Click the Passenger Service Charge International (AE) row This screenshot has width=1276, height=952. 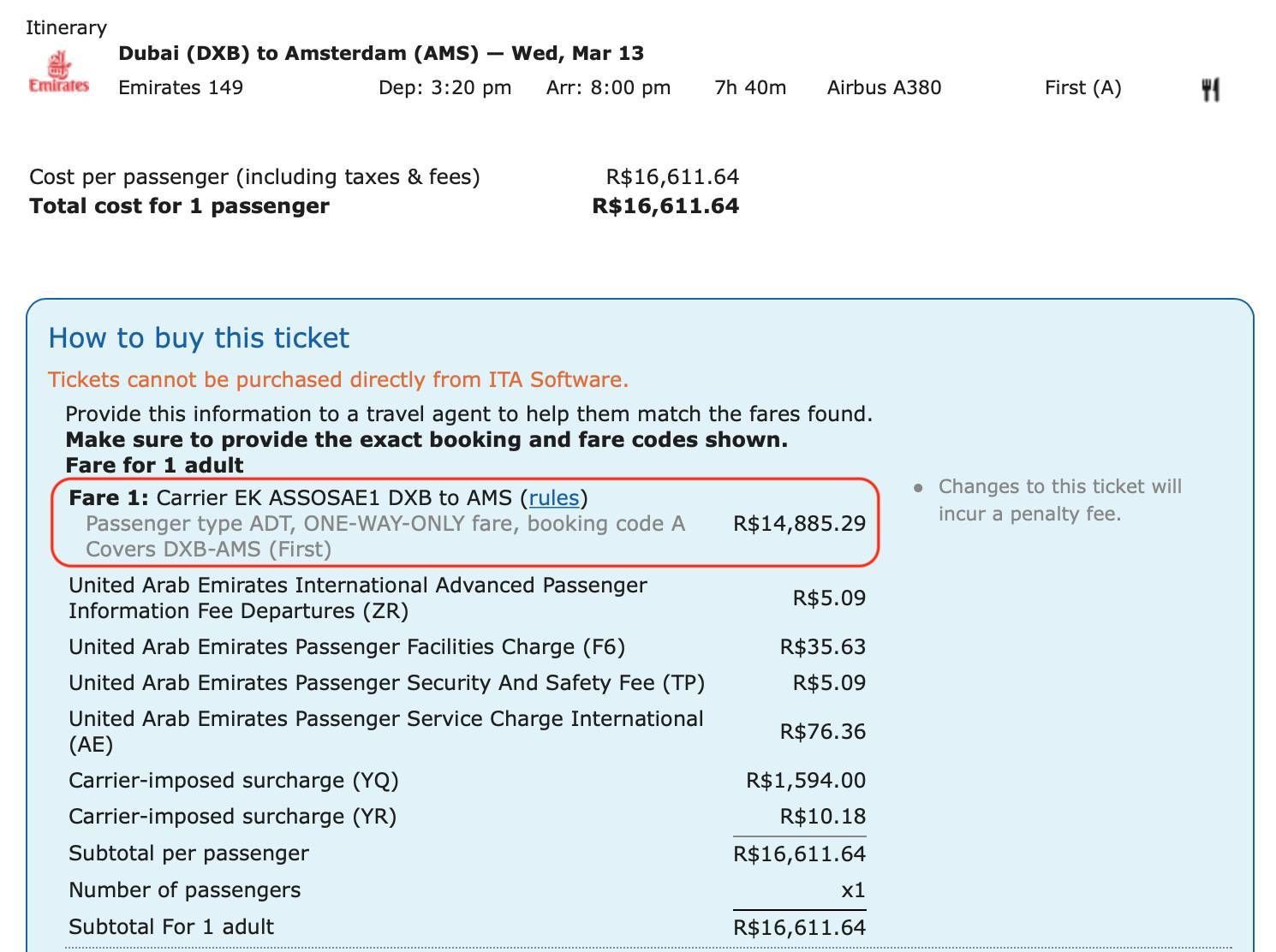point(467,732)
